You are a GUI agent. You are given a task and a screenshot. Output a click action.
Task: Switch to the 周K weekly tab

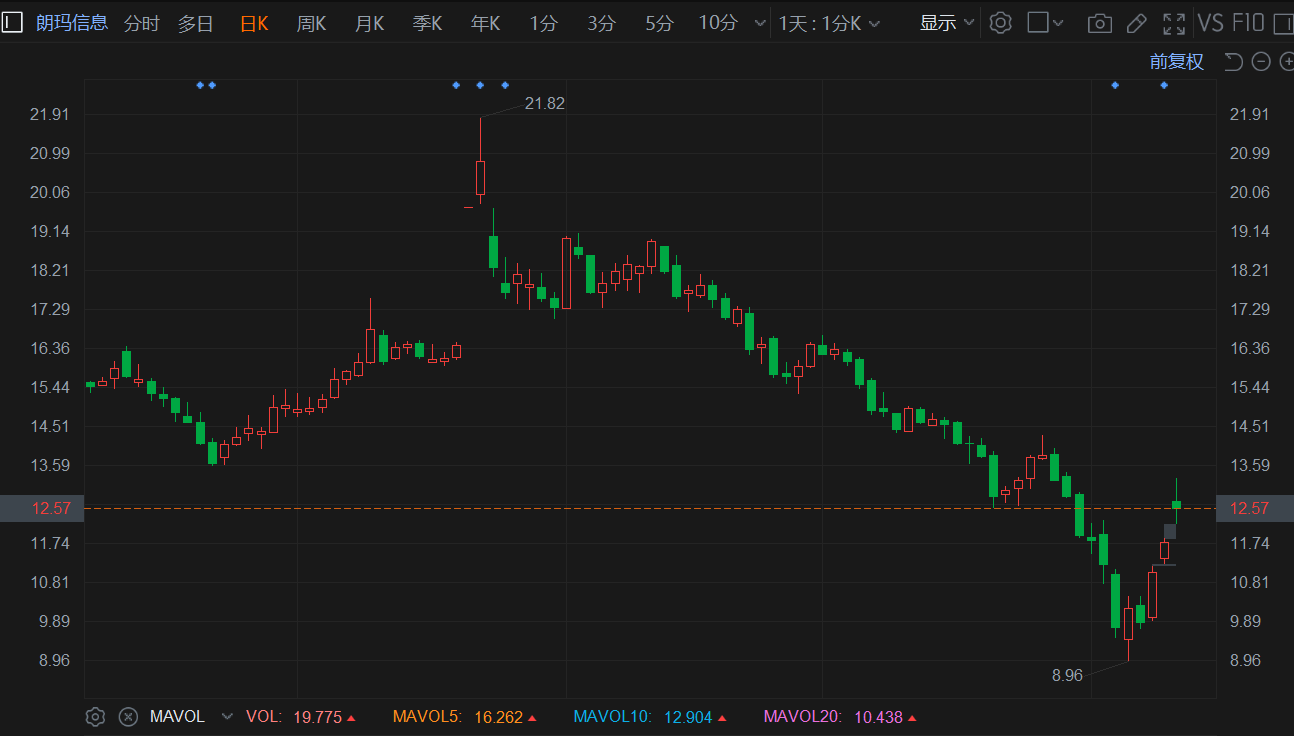(311, 23)
